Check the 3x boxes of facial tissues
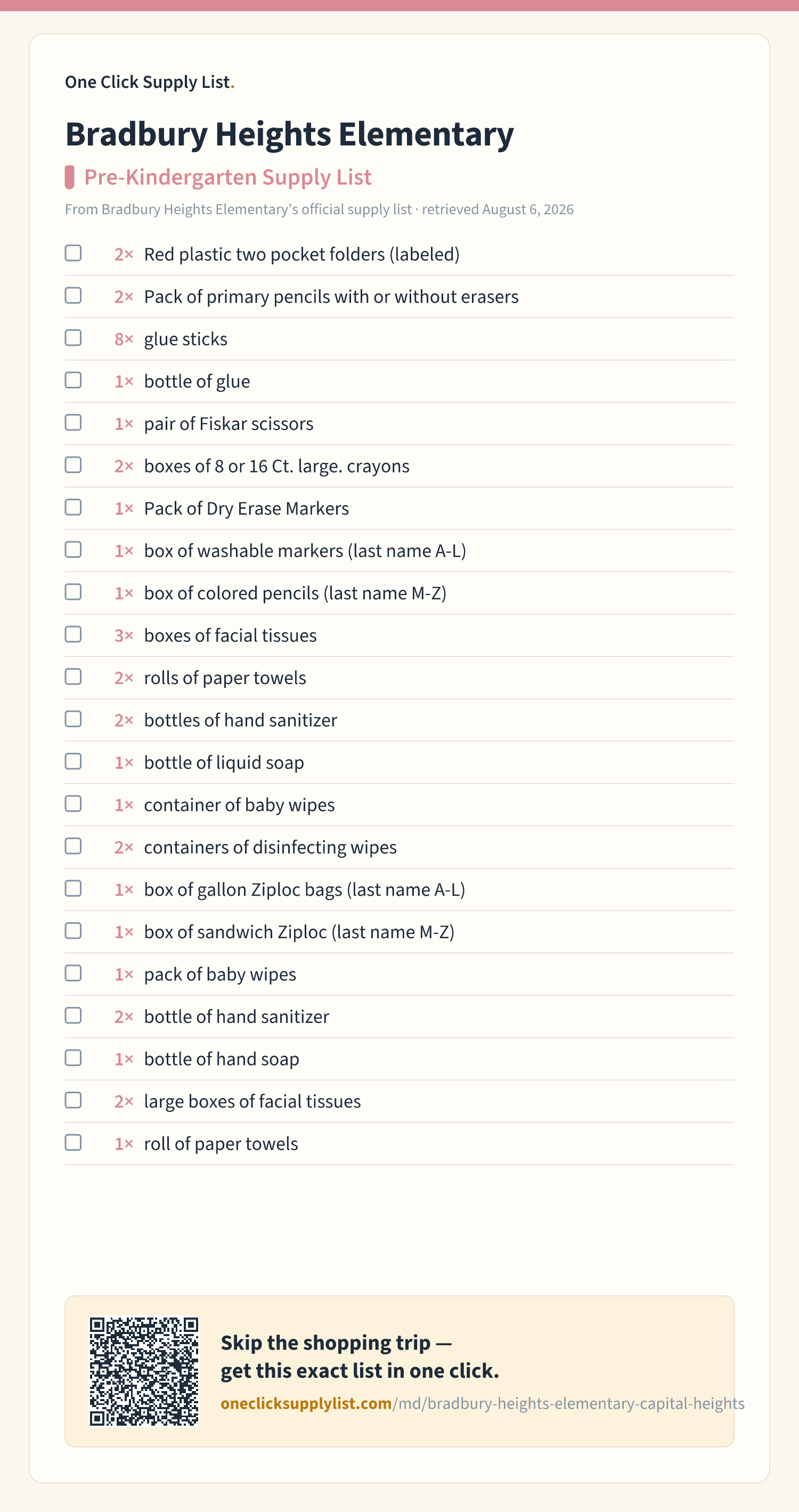 (x=74, y=634)
